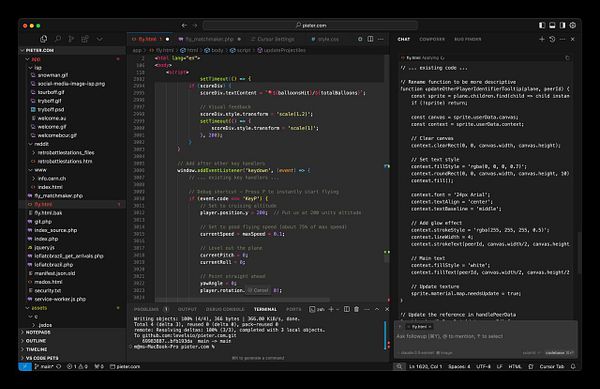This screenshot has height=389, width=600.
Task: Switch to the style.css editor tab
Action: [328, 39]
